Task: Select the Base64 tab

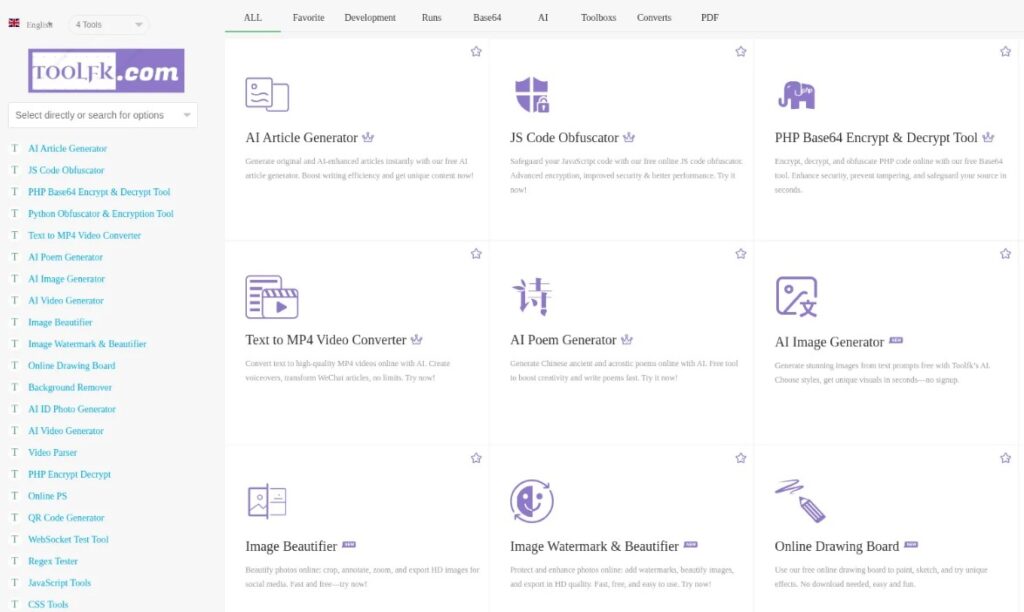Action: 488,17
